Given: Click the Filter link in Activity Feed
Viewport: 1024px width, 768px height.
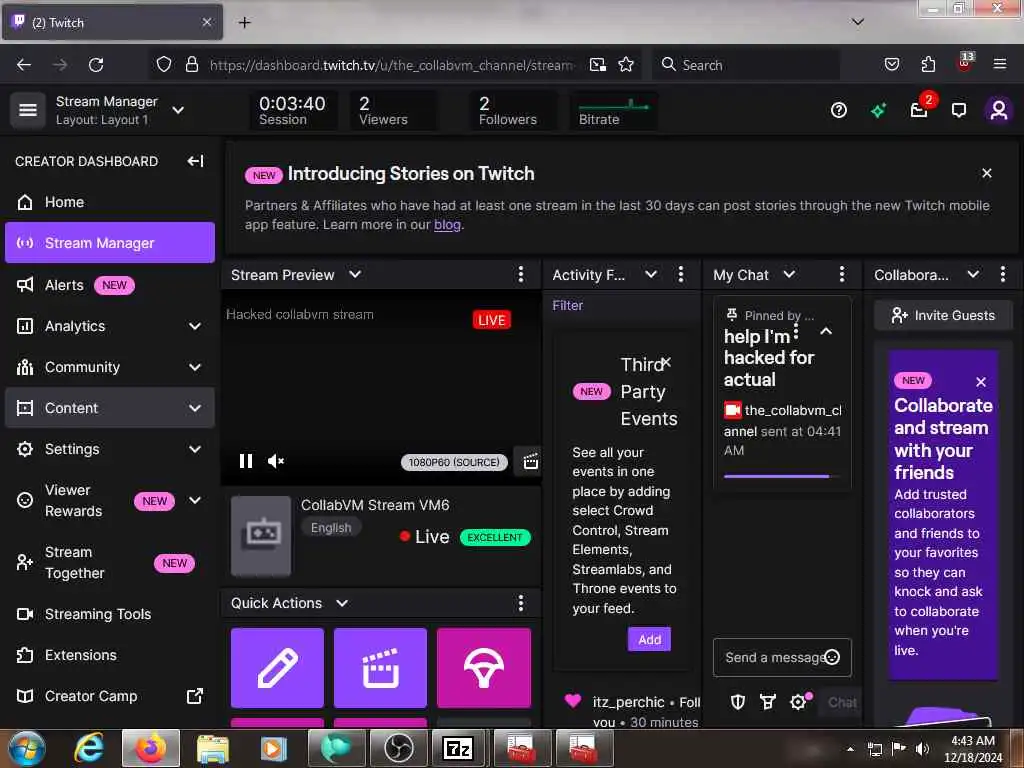Looking at the screenshot, I should pyautogui.click(x=568, y=306).
